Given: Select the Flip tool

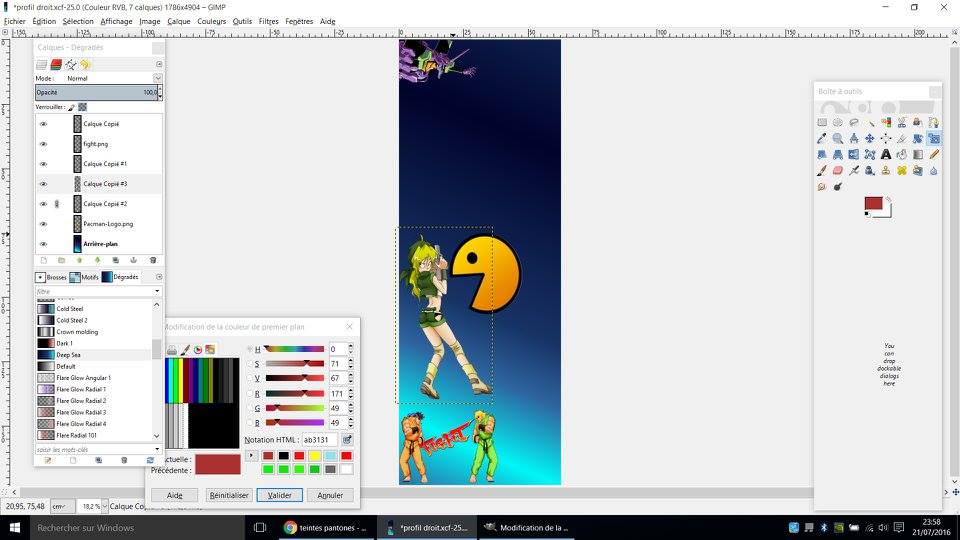Looking at the screenshot, I should (853, 154).
